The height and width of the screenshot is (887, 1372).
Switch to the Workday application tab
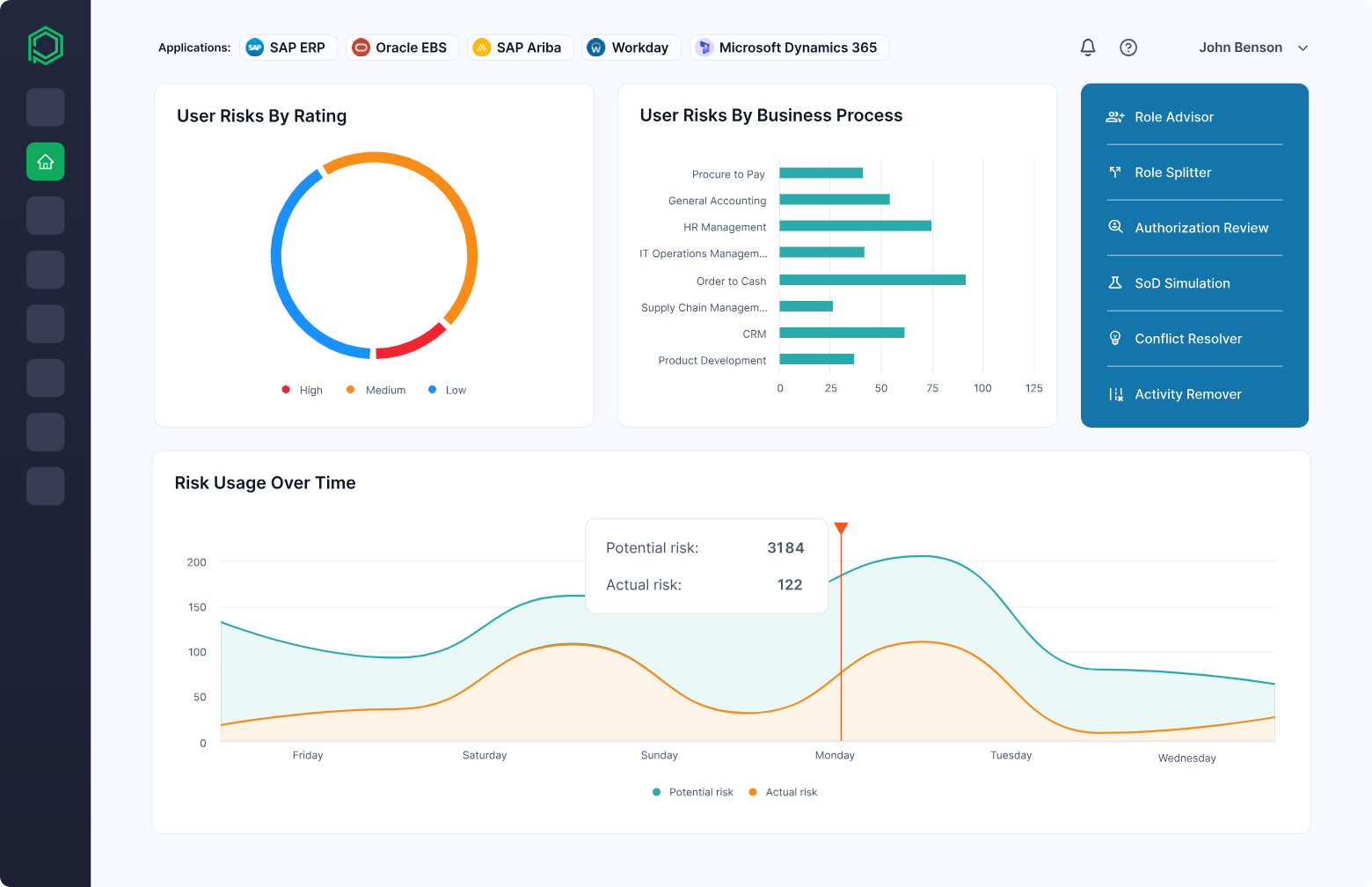click(x=631, y=48)
